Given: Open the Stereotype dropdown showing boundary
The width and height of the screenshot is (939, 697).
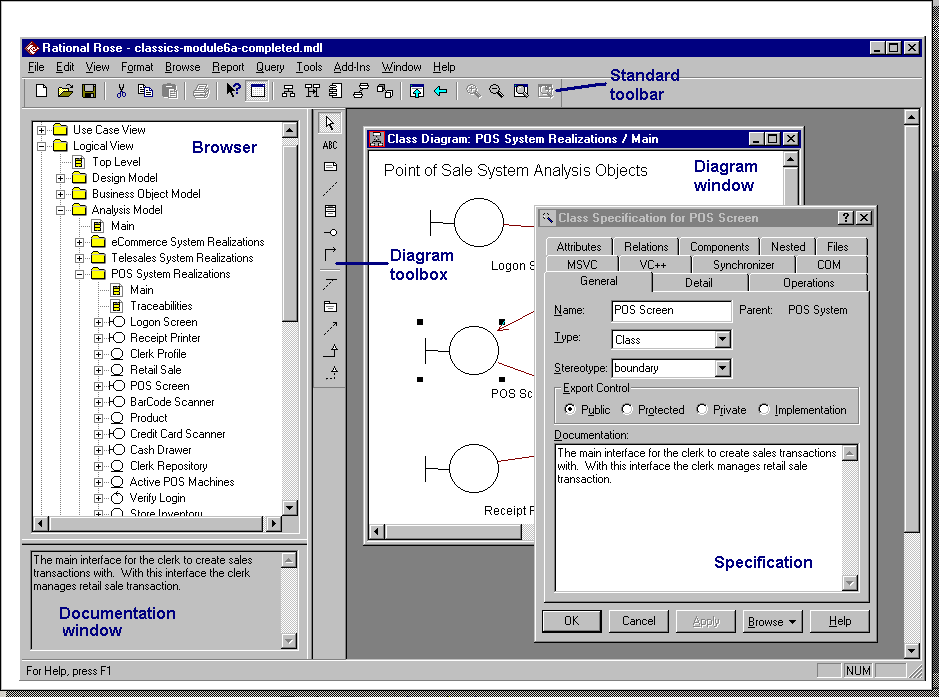Looking at the screenshot, I should [x=723, y=368].
